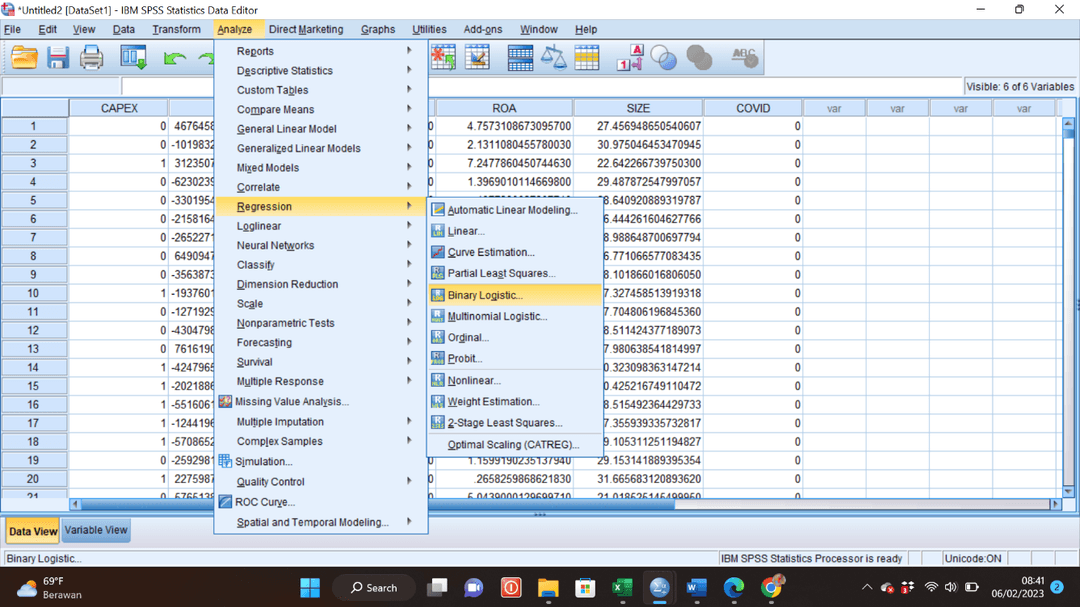Expand the Correlate submenu
Screen dimensions: 1080x607
pos(321,187)
